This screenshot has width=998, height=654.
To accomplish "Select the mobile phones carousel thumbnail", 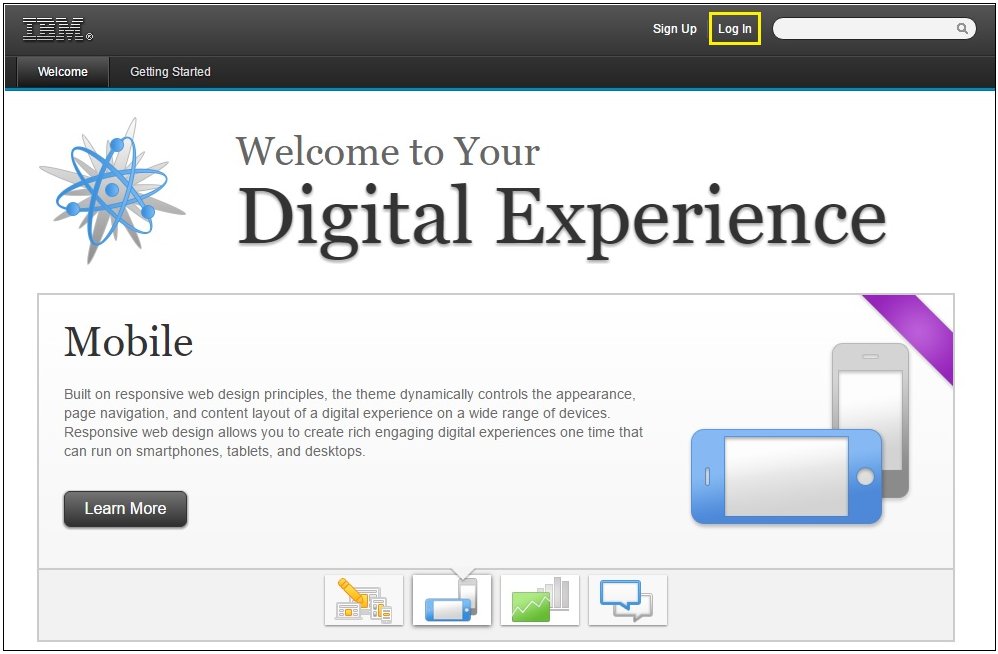I will coord(452,600).
